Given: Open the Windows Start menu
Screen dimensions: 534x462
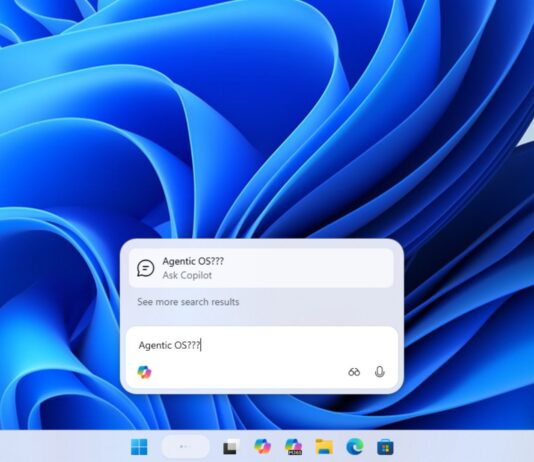Looking at the screenshot, I should [x=139, y=446].
